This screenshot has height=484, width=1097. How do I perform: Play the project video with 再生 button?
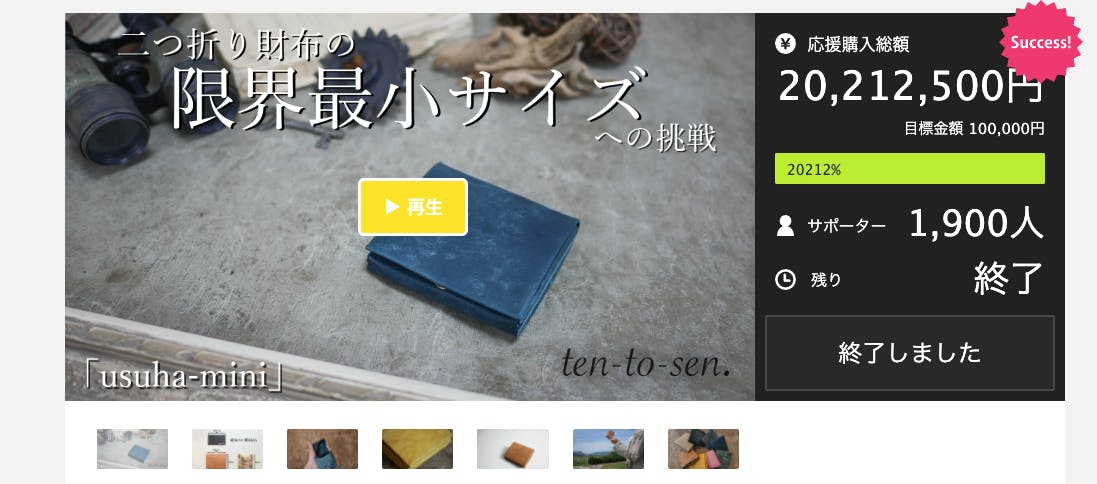point(413,207)
